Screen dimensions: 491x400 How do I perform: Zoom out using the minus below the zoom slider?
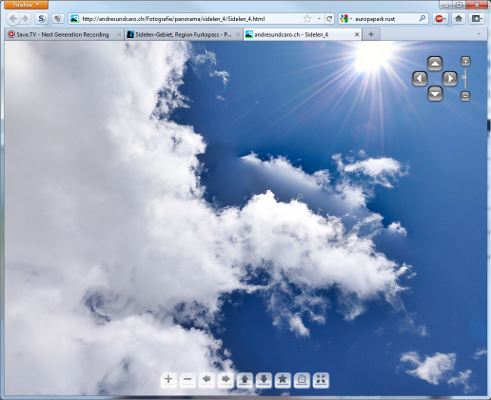coord(465,96)
